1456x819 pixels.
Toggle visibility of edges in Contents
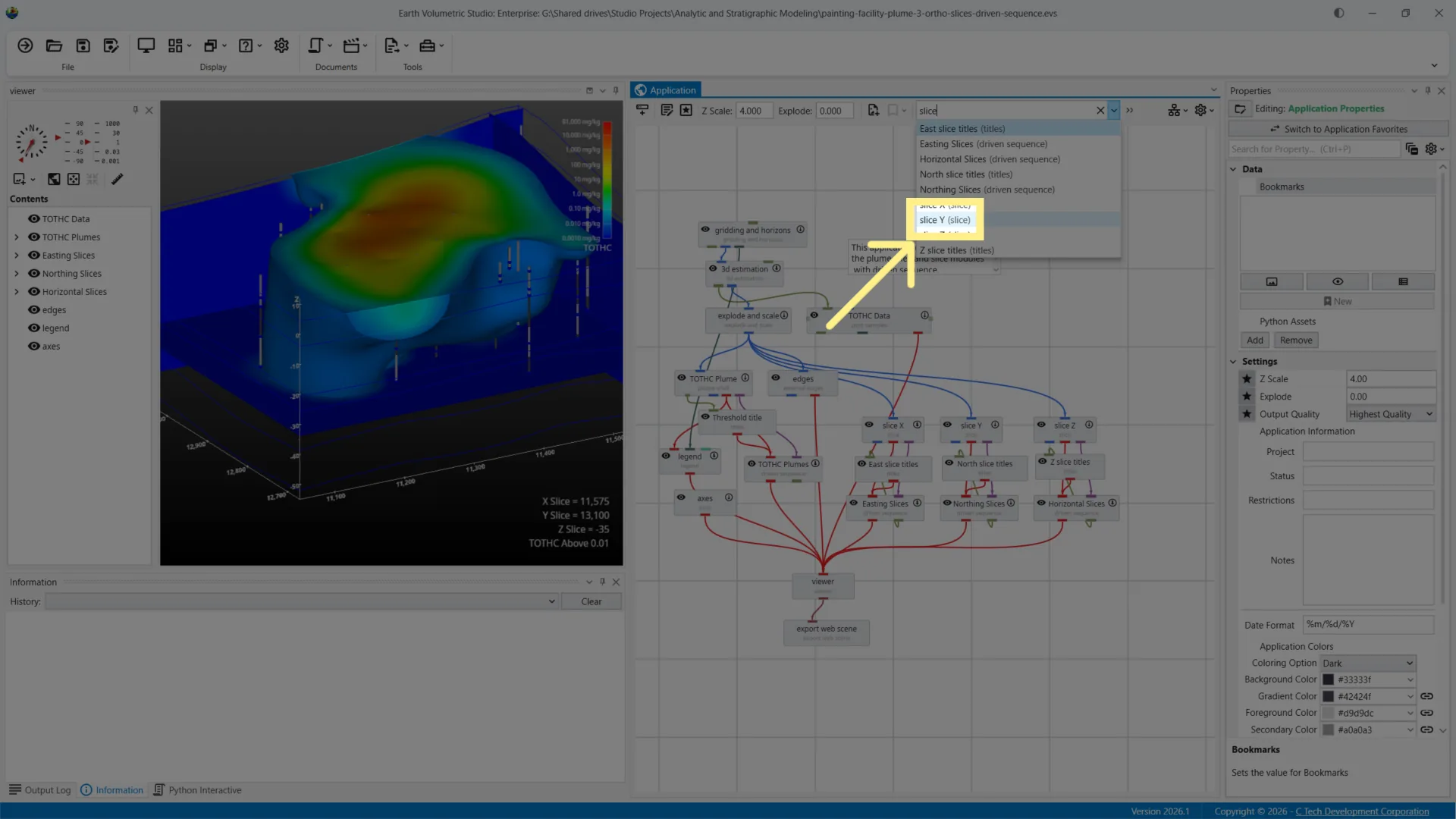33,309
